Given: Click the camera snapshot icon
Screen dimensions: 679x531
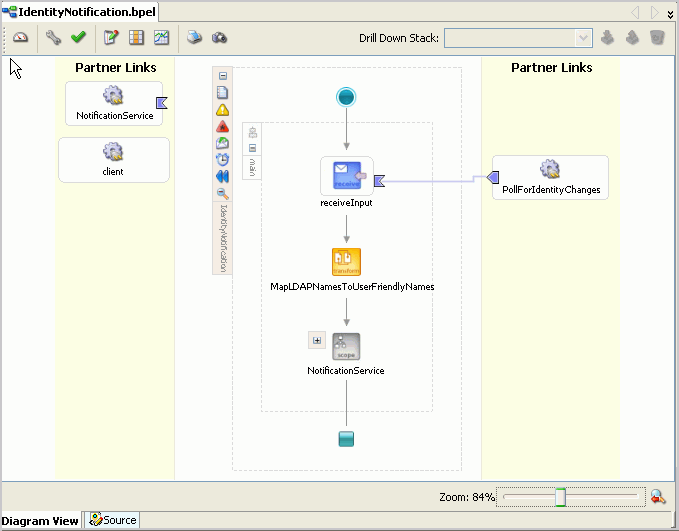Looking at the screenshot, I should [220, 38].
